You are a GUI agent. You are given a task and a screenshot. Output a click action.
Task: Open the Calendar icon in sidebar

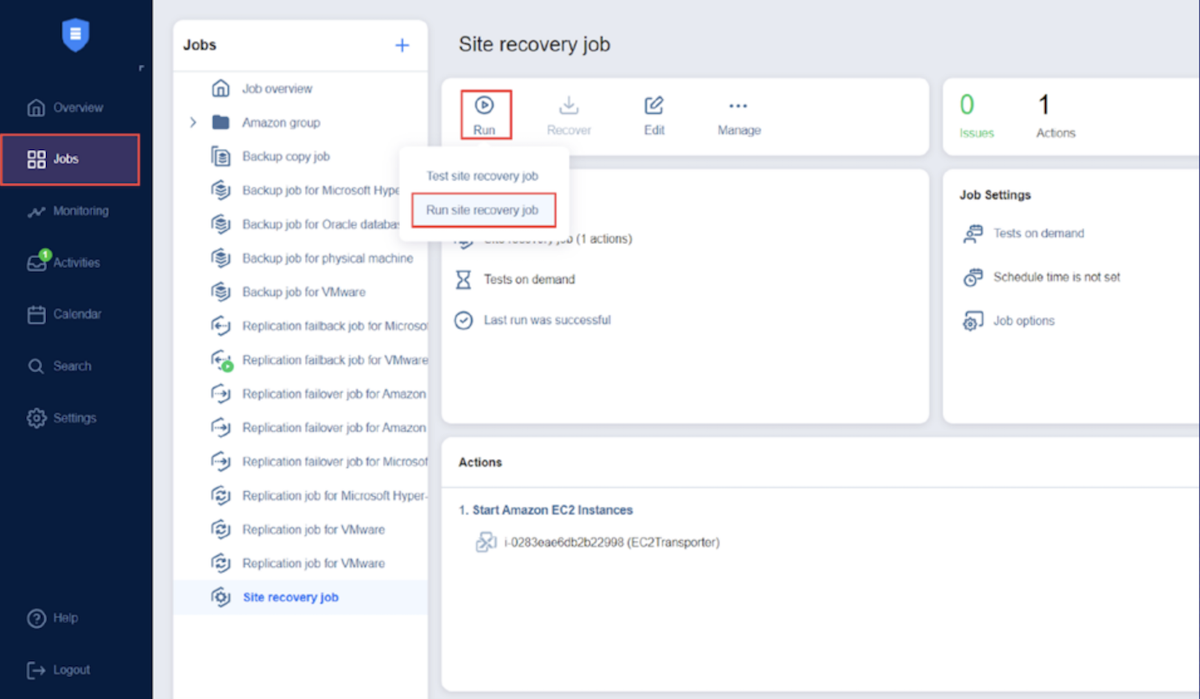point(37,315)
